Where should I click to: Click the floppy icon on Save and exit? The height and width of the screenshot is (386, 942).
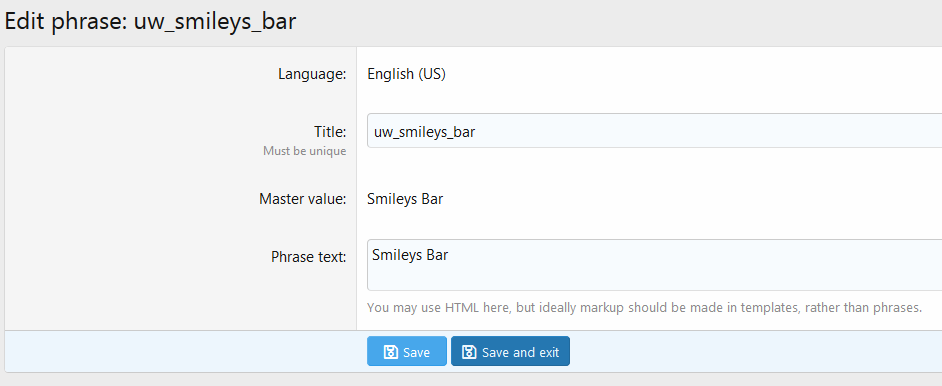tap(469, 352)
